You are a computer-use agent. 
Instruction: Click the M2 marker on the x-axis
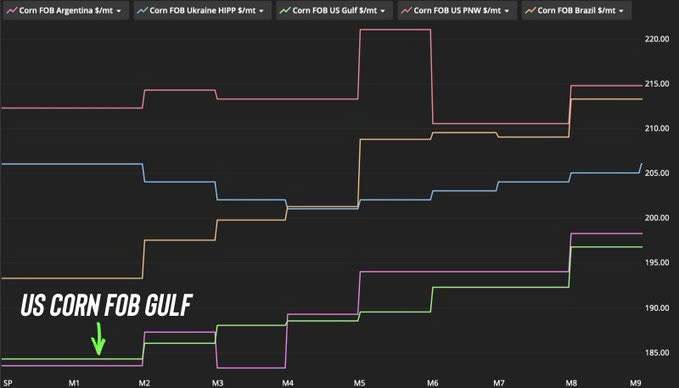(x=144, y=383)
